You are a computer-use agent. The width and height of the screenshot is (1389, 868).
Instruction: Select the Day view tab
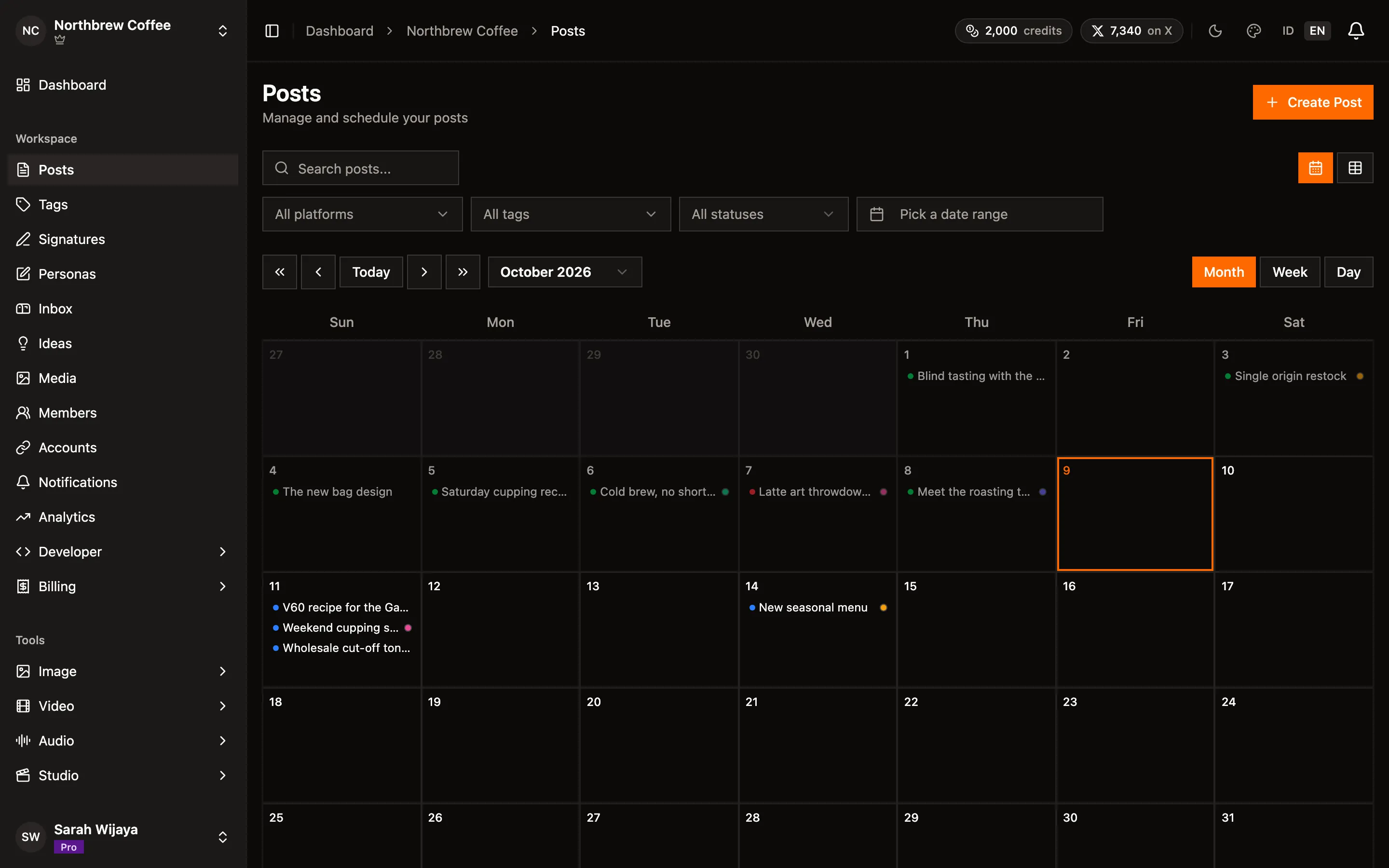pos(1348,272)
